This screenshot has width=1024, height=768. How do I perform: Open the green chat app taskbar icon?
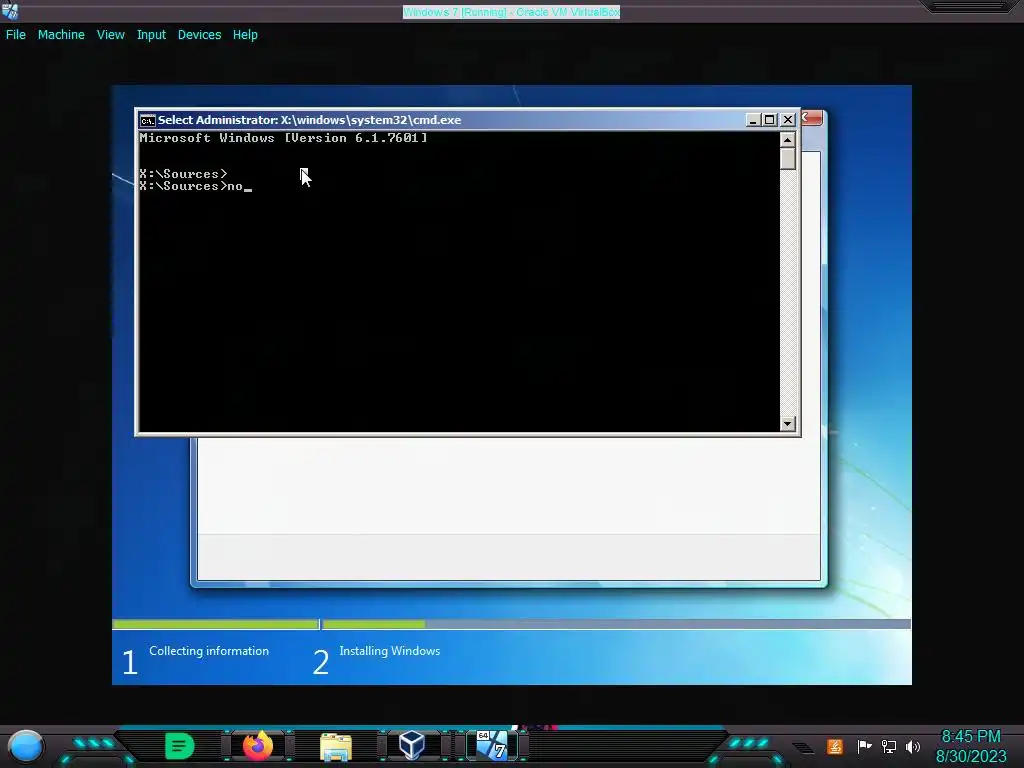(180, 746)
